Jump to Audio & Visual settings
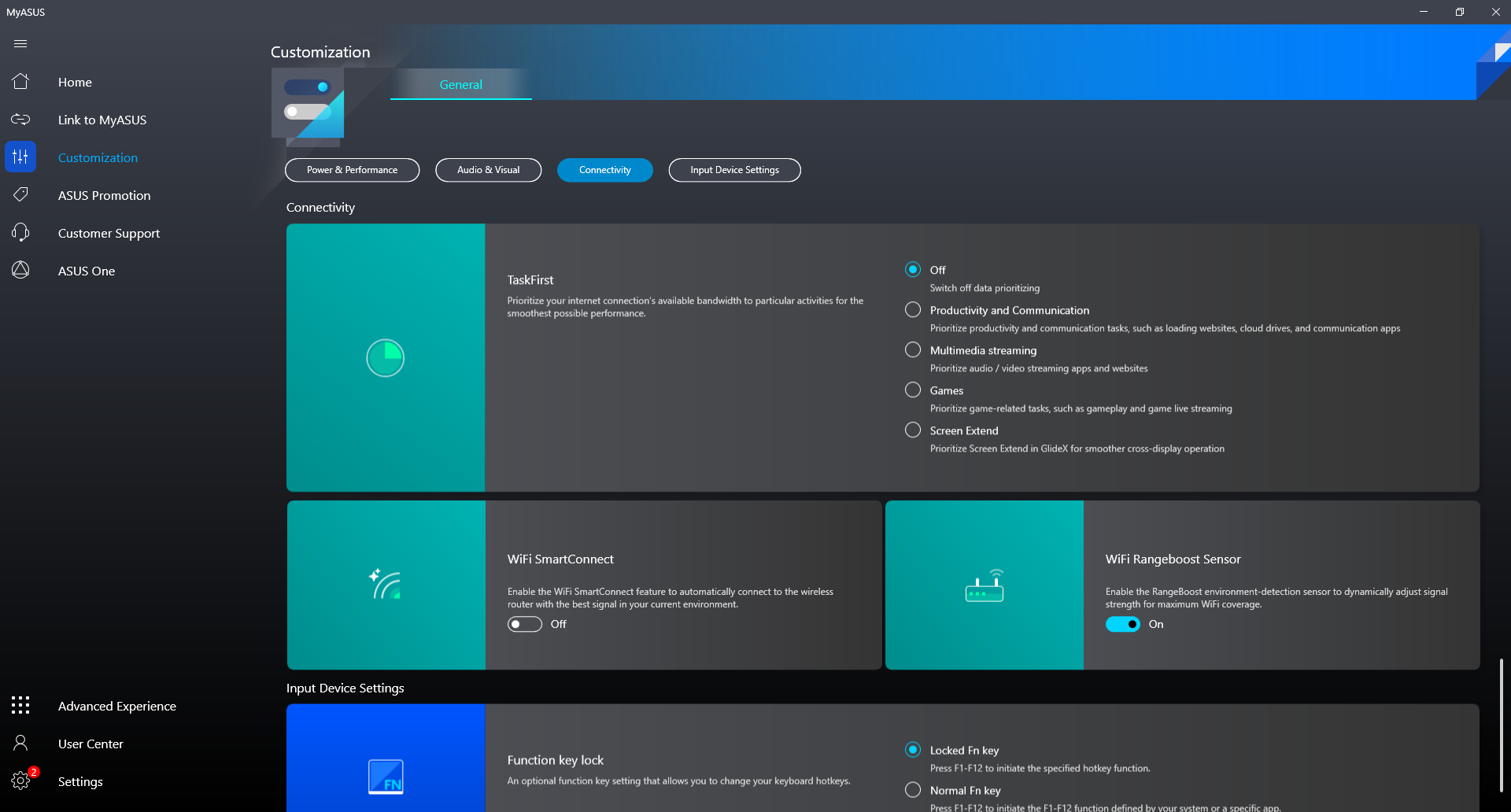The width and height of the screenshot is (1511, 812). [489, 170]
